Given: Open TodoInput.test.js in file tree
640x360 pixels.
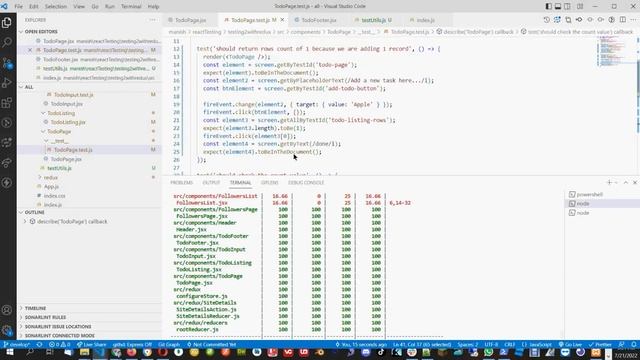Looking at the screenshot, I should [x=73, y=95].
